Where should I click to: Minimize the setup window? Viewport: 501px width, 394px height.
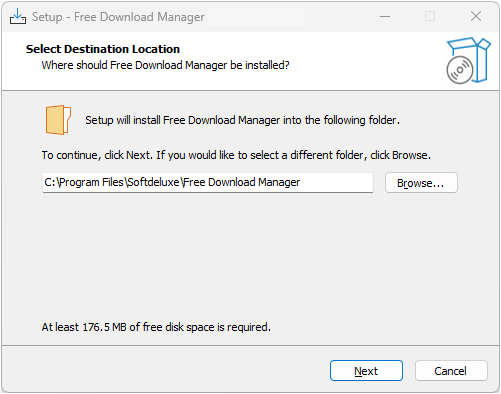pyautogui.click(x=385, y=16)
